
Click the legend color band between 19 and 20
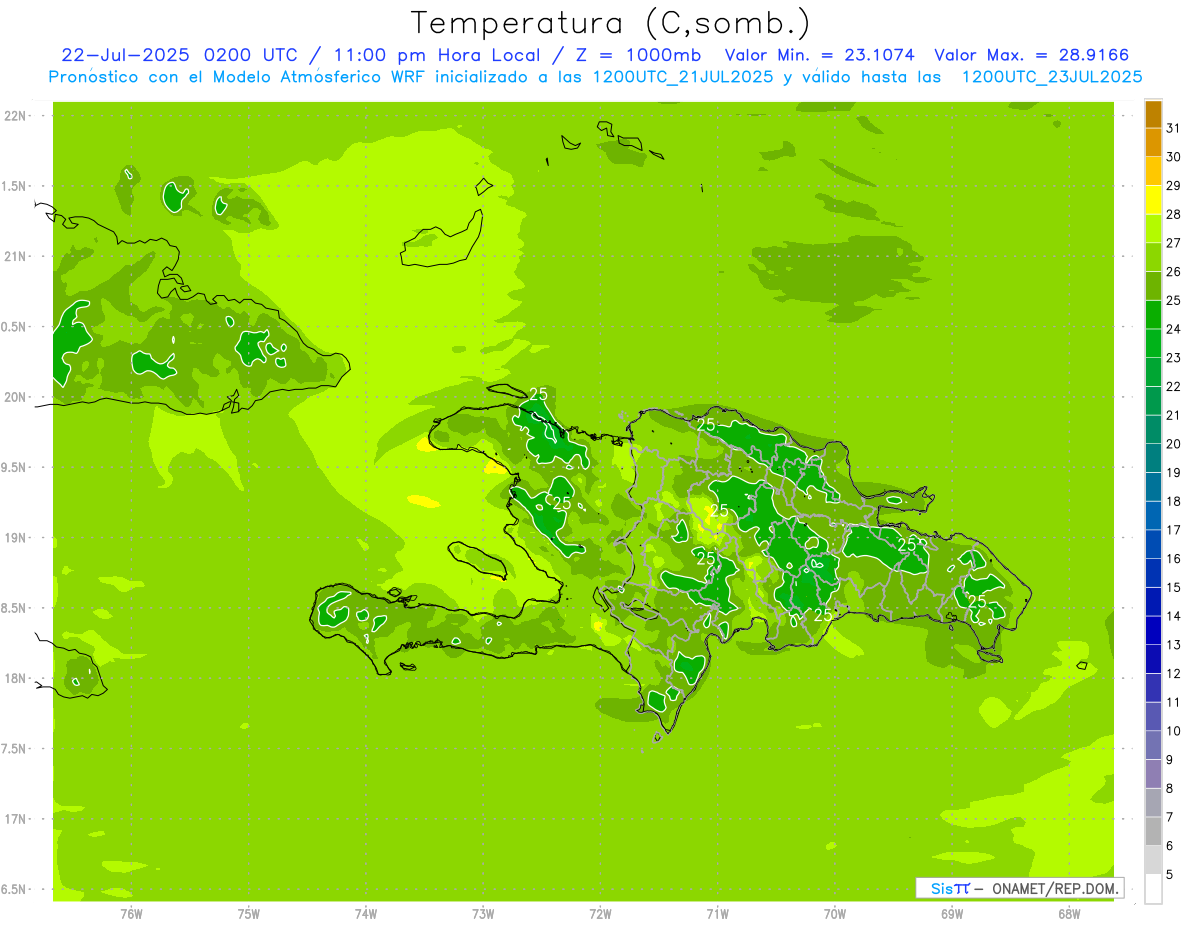[x=1153, y=458]
